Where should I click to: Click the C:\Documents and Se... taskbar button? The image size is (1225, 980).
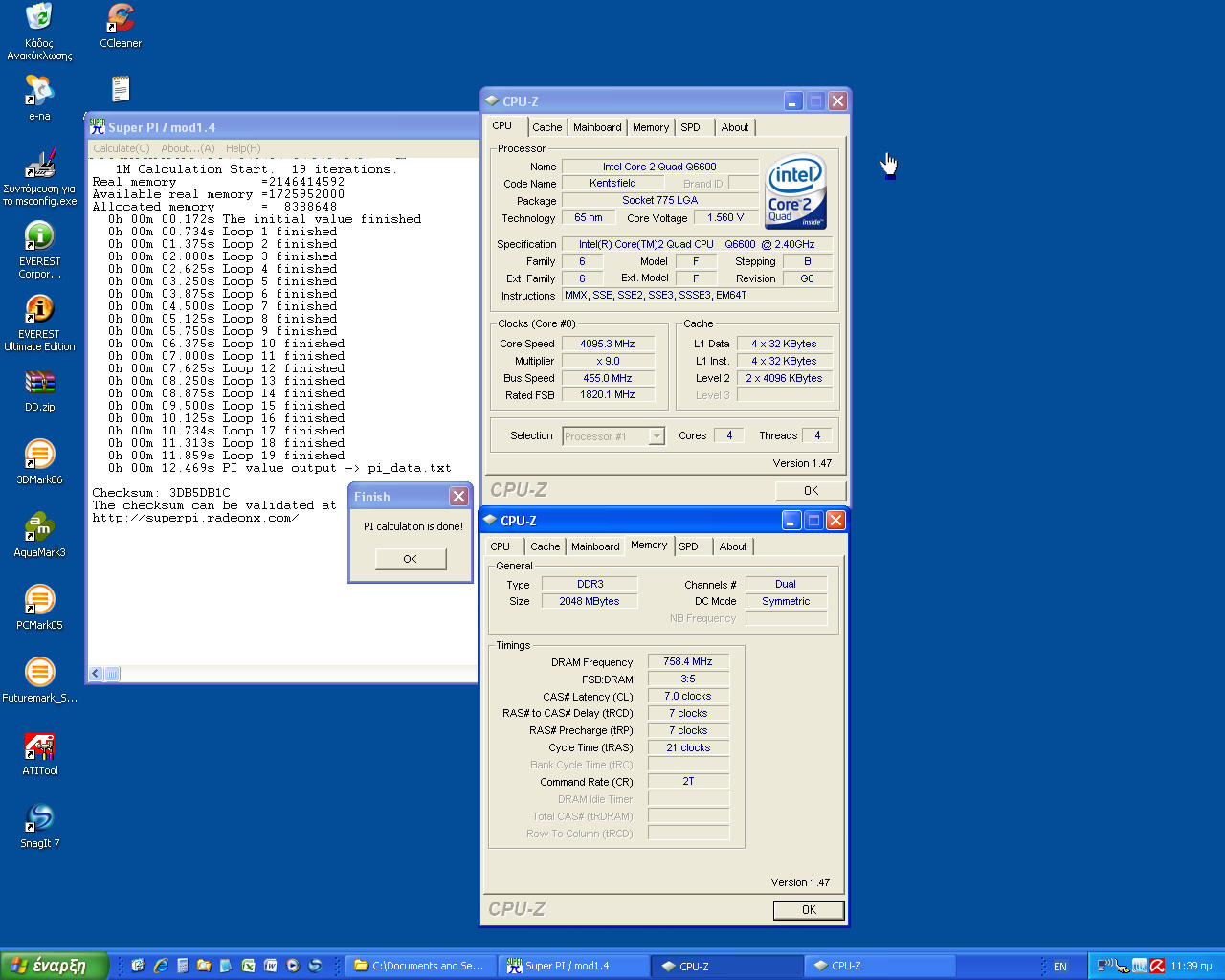tap(421, 966)
